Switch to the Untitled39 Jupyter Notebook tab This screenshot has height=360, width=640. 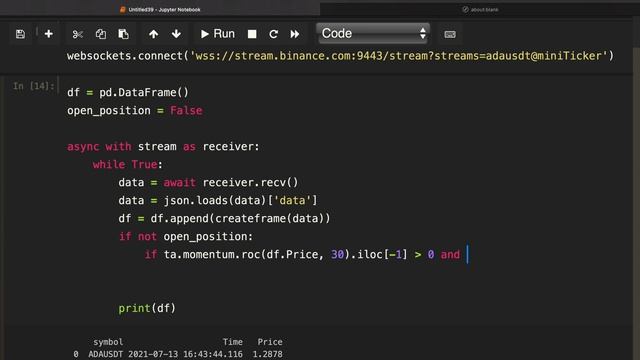pyautogui.click(x=160, y=9)
